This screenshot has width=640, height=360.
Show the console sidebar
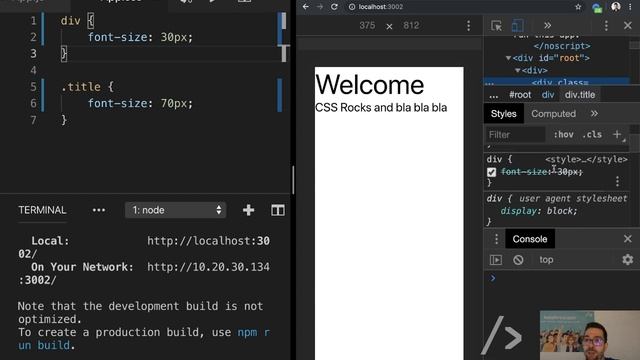click(496, 260)
